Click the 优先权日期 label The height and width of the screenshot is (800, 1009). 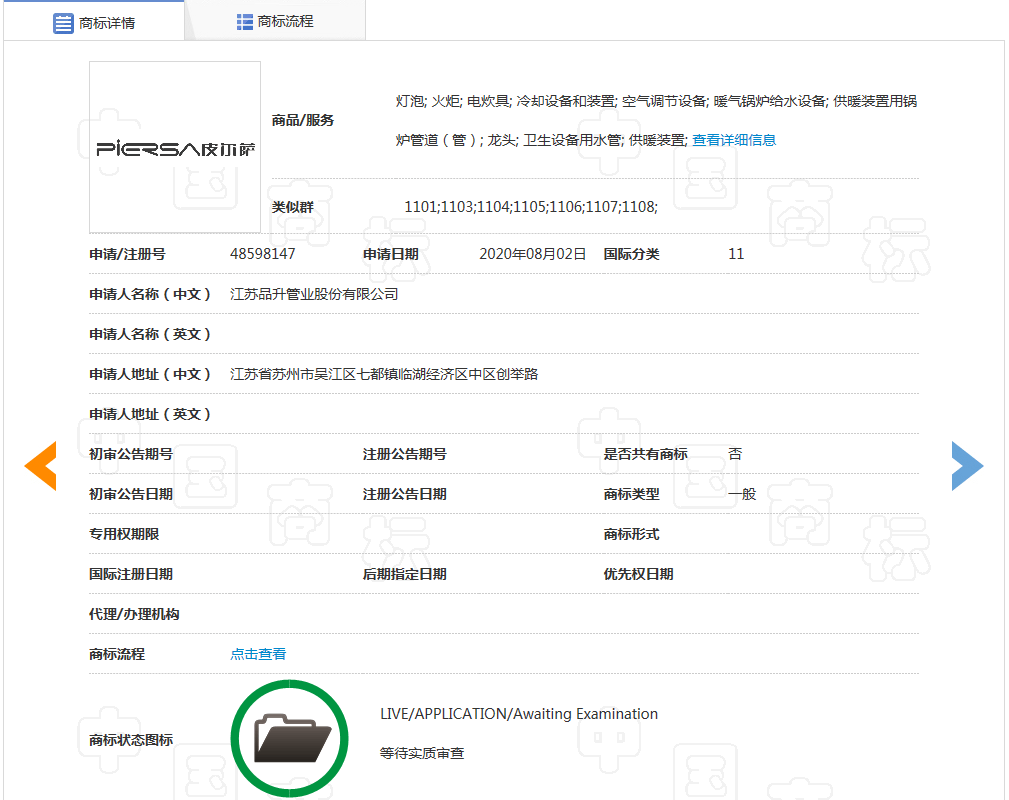[x=638, y=573]
